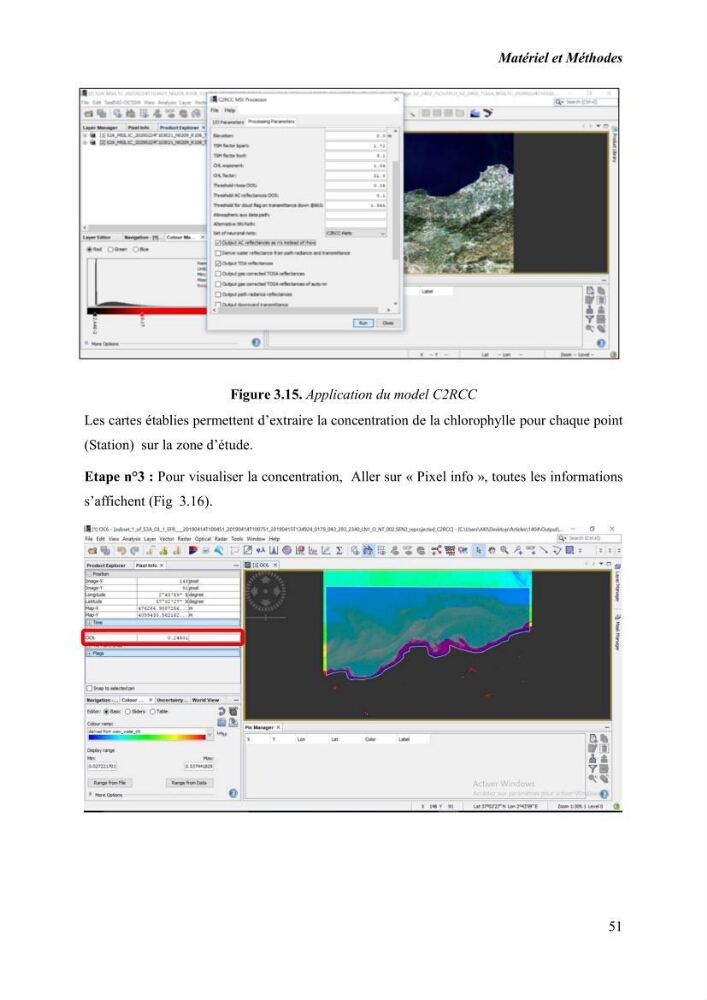Select the Draw Line tool in the lower SNAP toolbar
The width and height of the screenshot is (707, 1000).
point(544,550)
